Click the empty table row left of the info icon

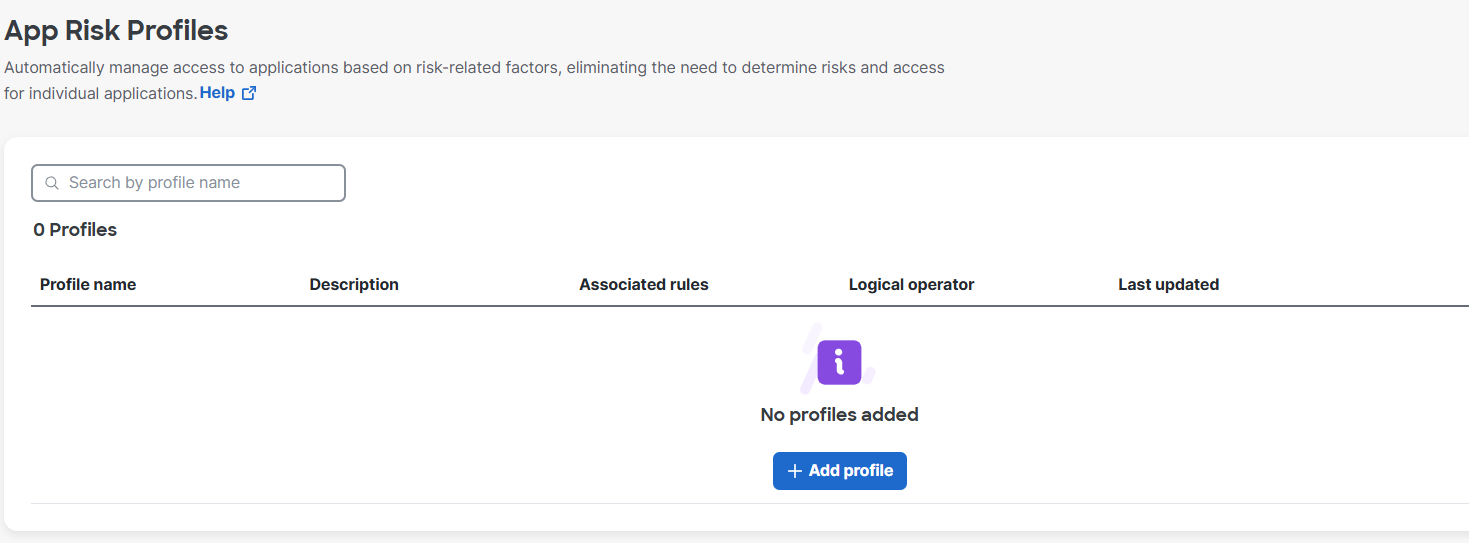pos(400,400)
